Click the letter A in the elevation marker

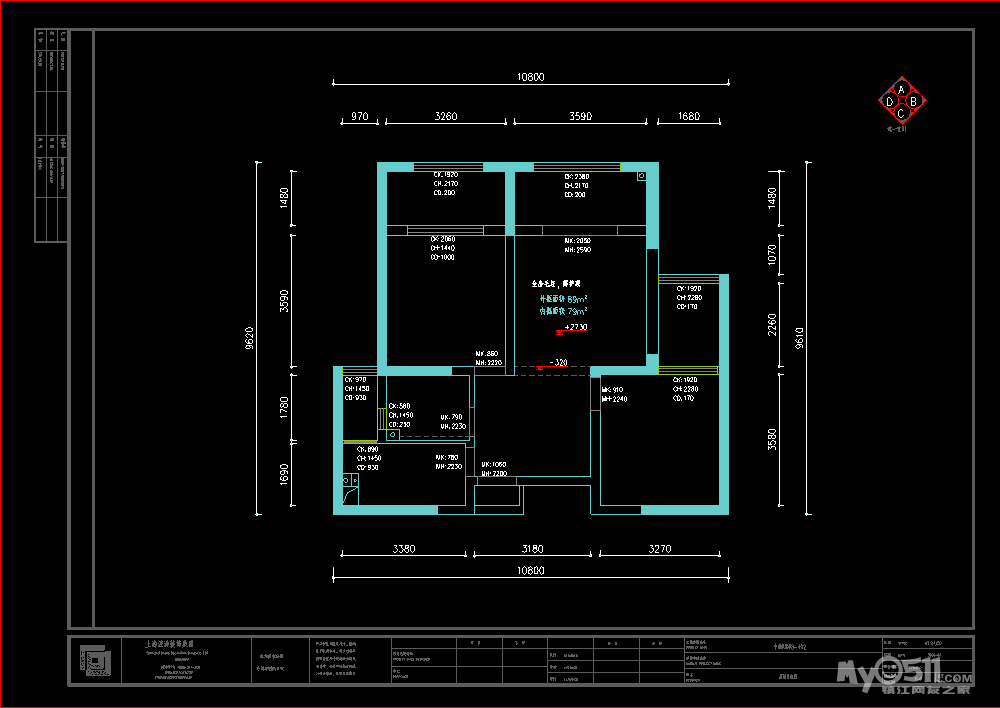tap(901, 89)
